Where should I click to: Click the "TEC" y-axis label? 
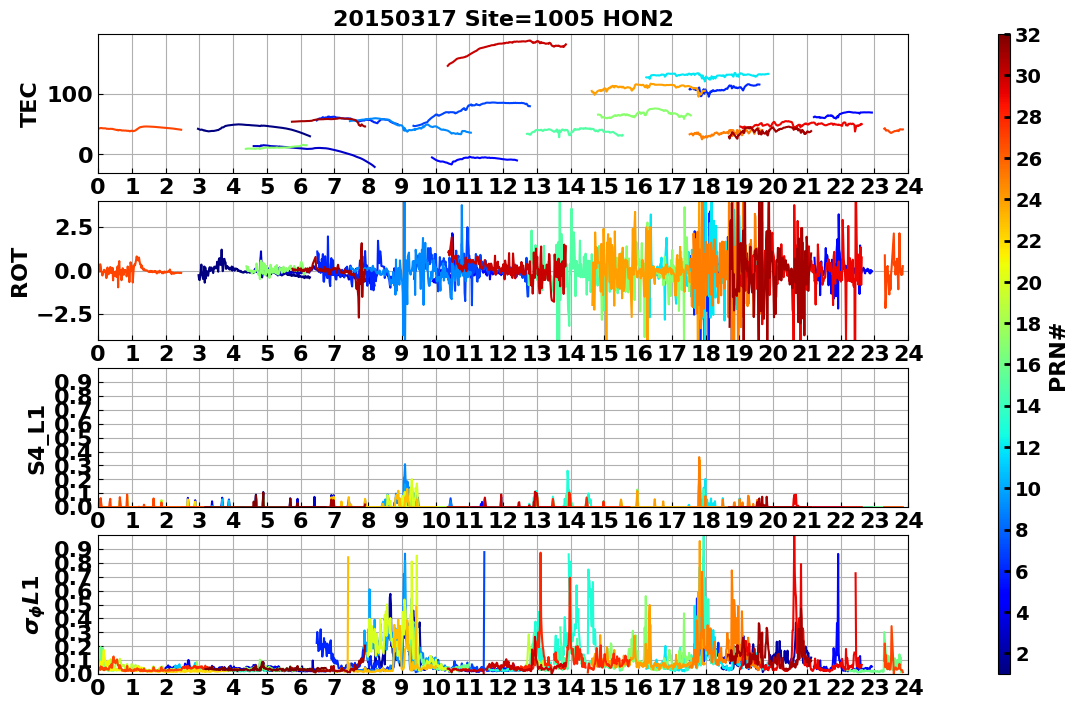tap(28, 105)
